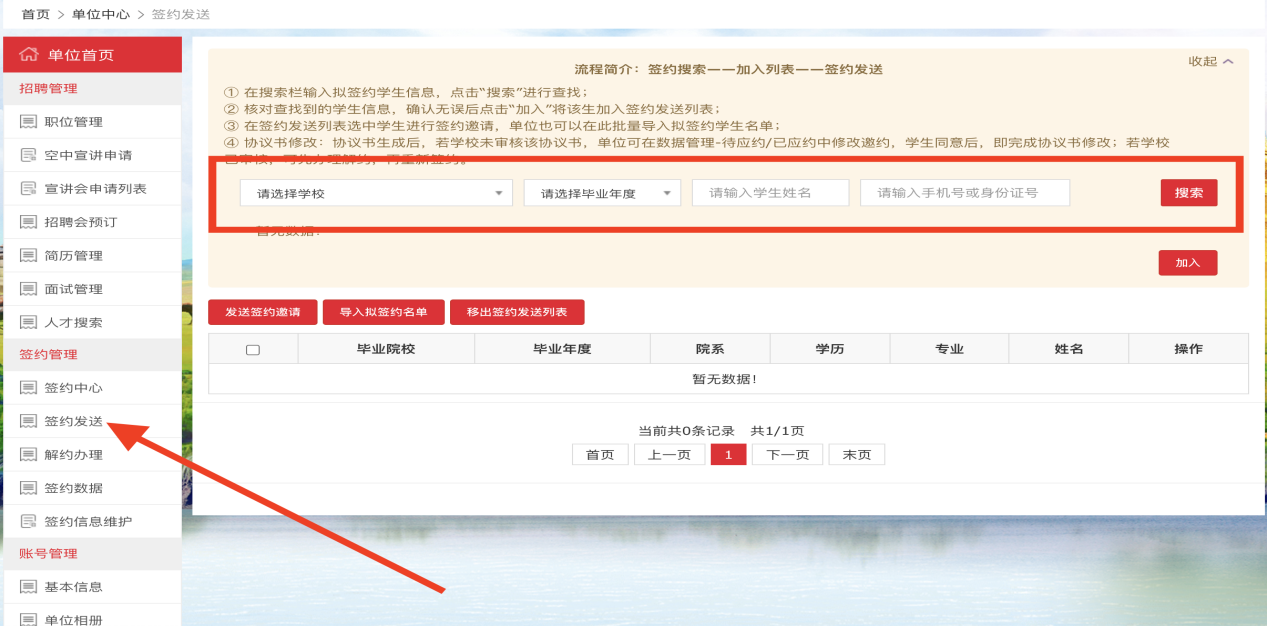Click the icon next to 签约数据
The image size is (1267, 626).
28,488
